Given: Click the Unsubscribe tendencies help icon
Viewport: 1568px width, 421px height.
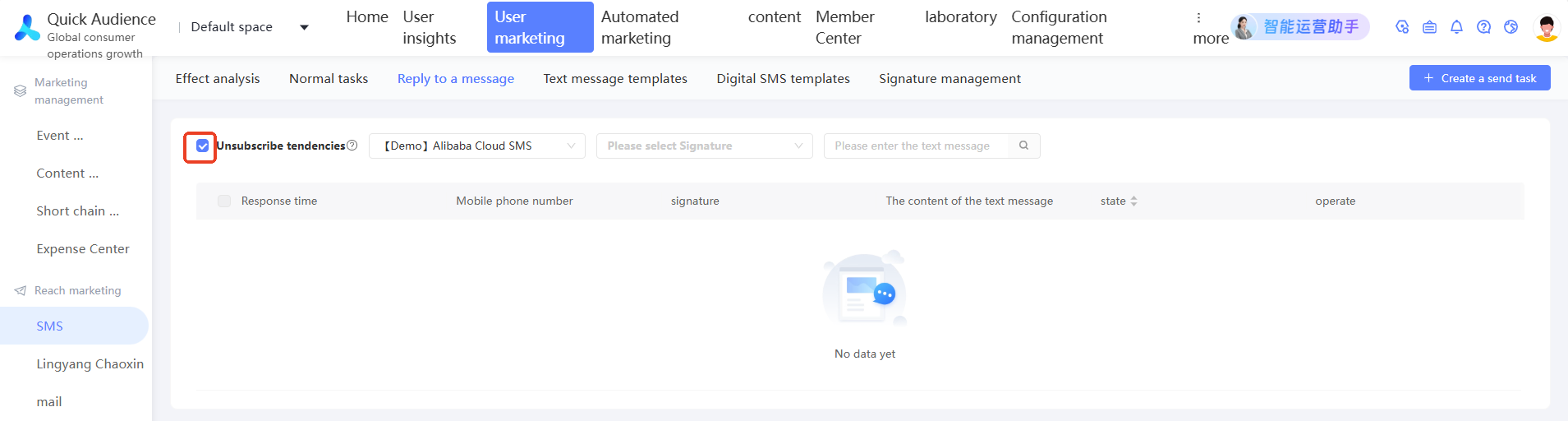Looking at the screenshot, I should tap(352, 146).
